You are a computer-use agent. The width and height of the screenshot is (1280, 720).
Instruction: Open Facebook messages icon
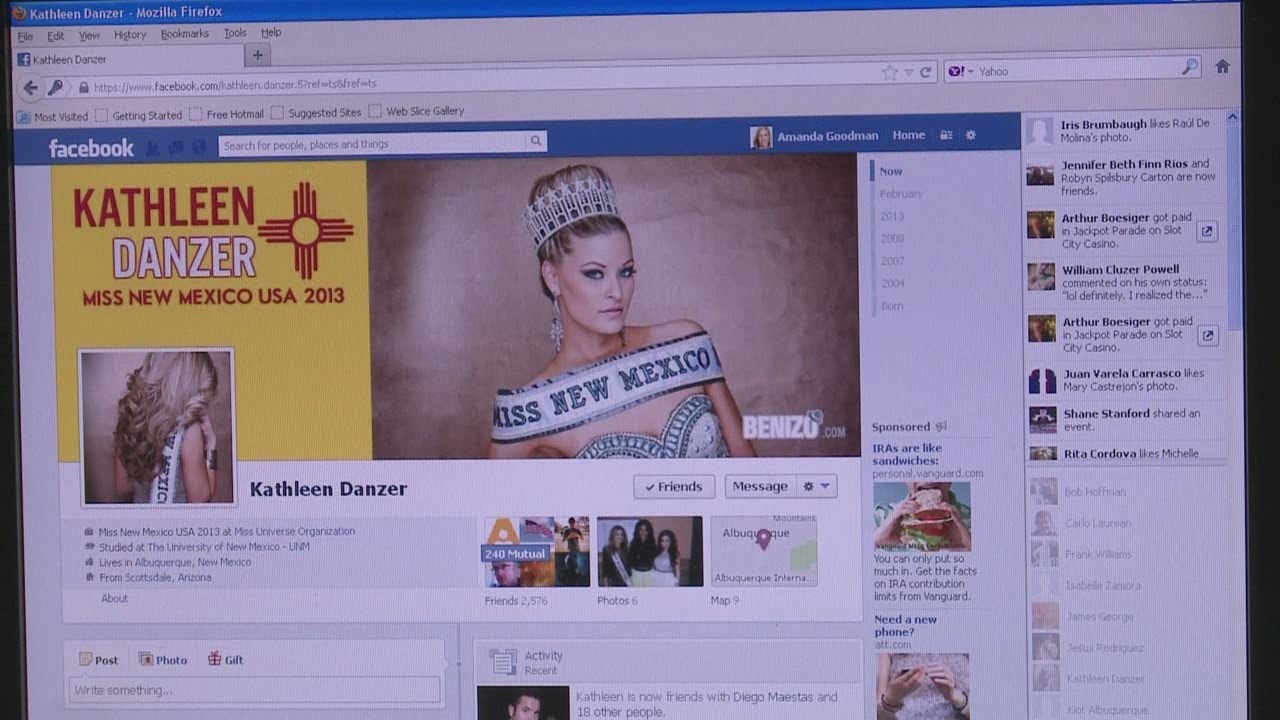(176, 148)
